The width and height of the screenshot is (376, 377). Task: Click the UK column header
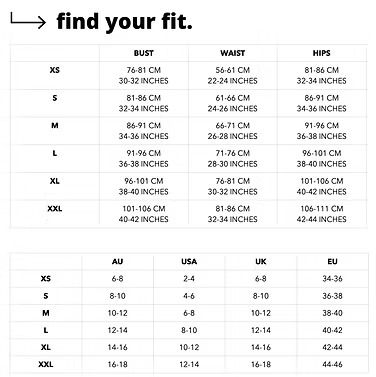[x=261, y=262]
